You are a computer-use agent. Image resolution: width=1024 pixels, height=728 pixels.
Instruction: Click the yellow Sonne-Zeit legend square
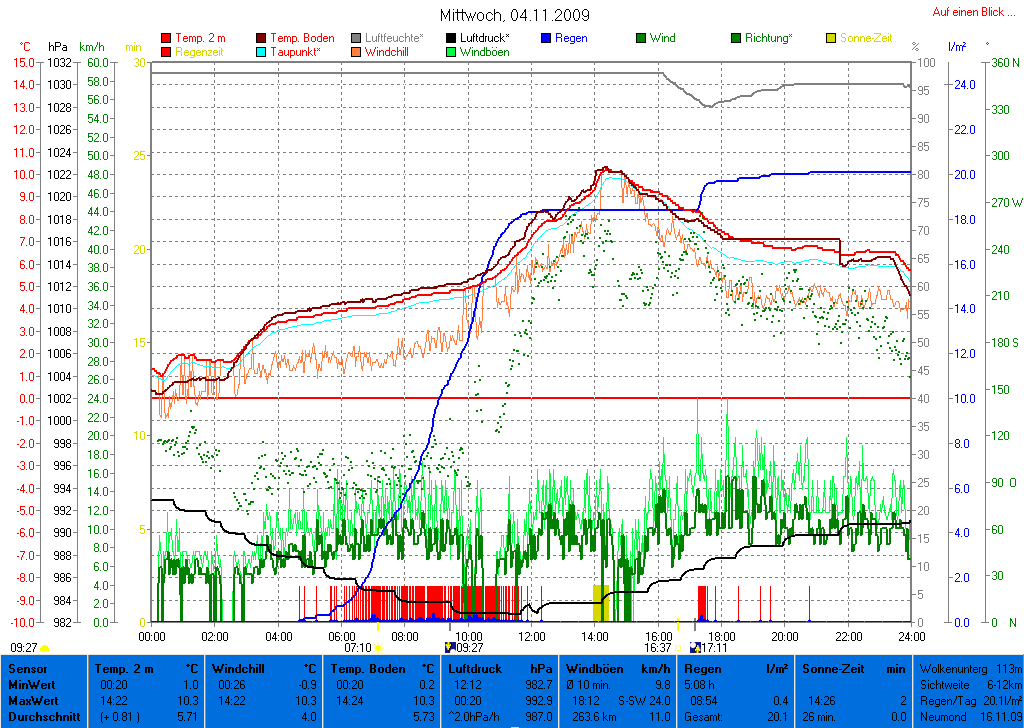(x=831, y=38)
